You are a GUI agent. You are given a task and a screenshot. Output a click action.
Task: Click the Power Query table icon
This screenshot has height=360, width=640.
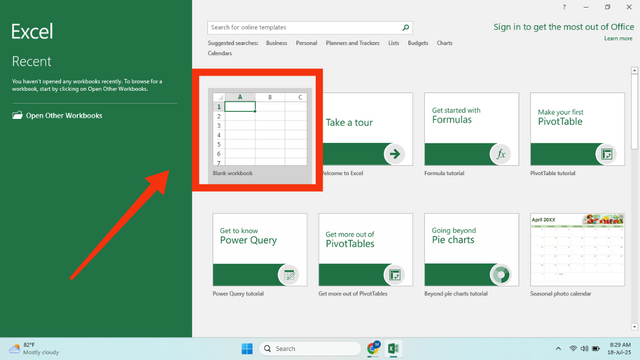pyautogui.click(x=289, y=275)
